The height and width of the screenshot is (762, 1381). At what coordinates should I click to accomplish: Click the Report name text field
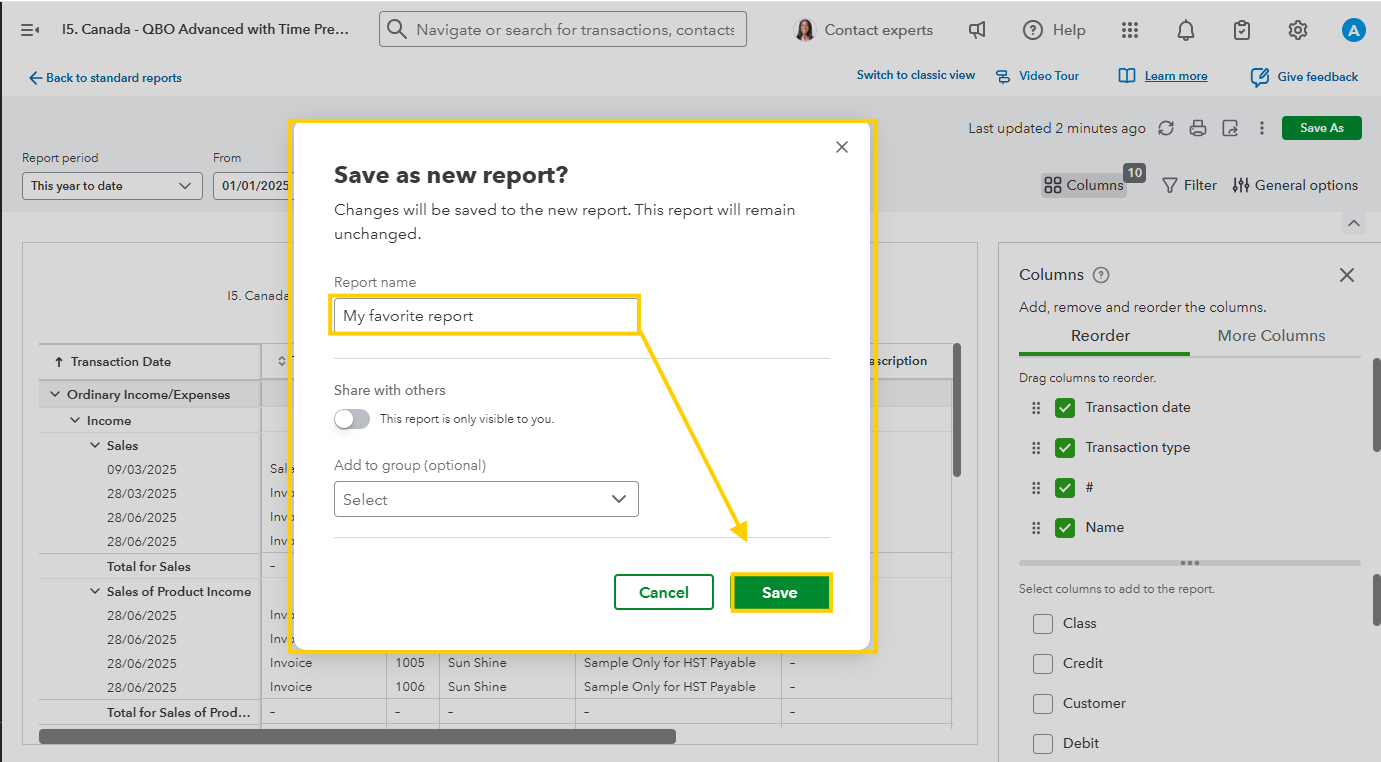coord(485,316)
